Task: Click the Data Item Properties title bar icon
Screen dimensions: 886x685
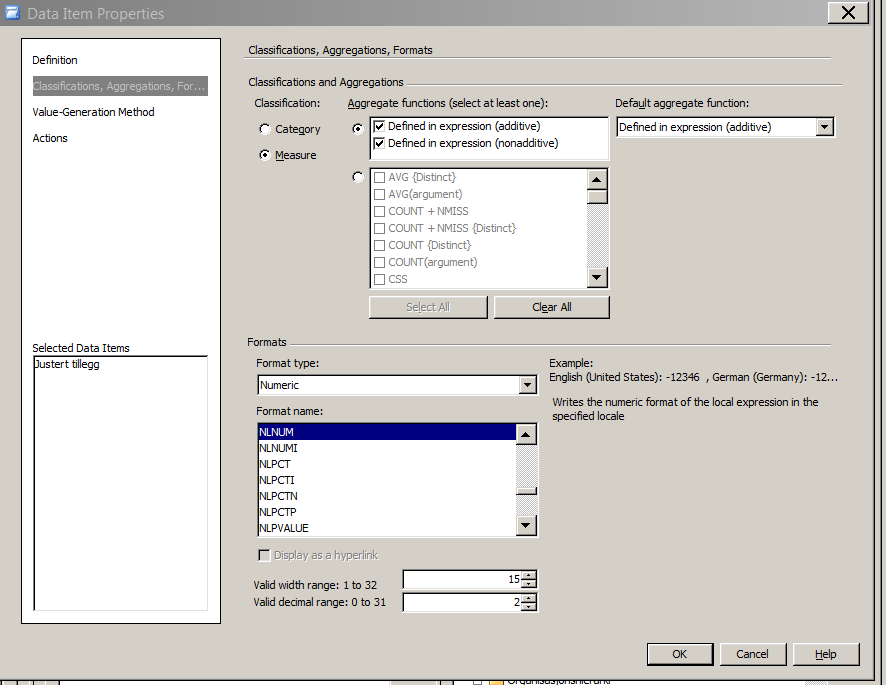Action: [x=12, y=12]
